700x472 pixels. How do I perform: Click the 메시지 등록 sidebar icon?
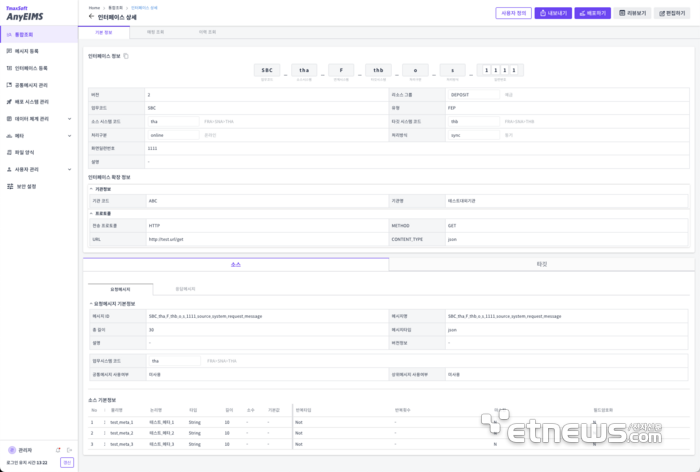pos(9,51)
